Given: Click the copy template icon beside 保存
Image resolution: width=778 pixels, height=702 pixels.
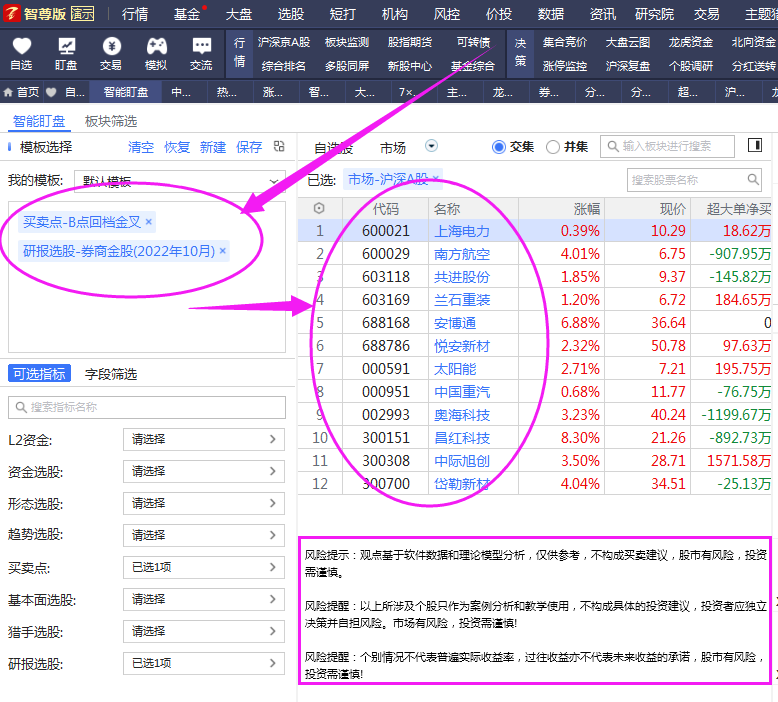Looking at the screenshot, I should pyautogui.click(x=279, y=146).
